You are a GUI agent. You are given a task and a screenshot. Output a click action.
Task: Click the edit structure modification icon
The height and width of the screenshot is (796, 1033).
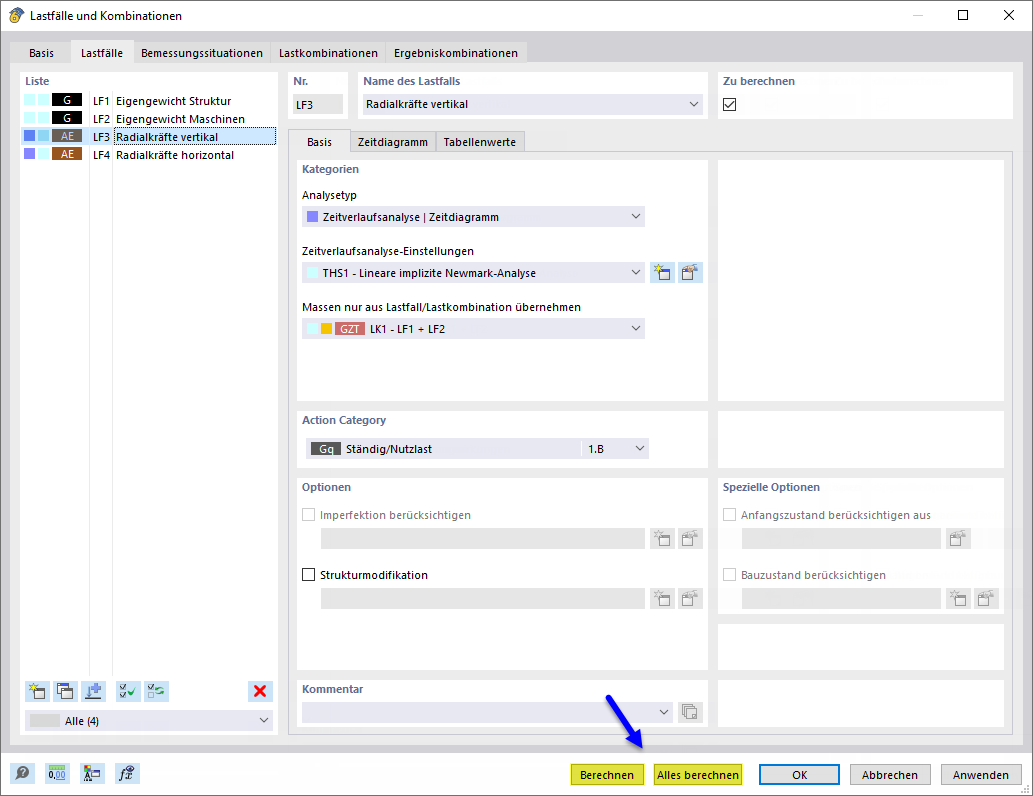pyautogui.click(x=690, y=598)
